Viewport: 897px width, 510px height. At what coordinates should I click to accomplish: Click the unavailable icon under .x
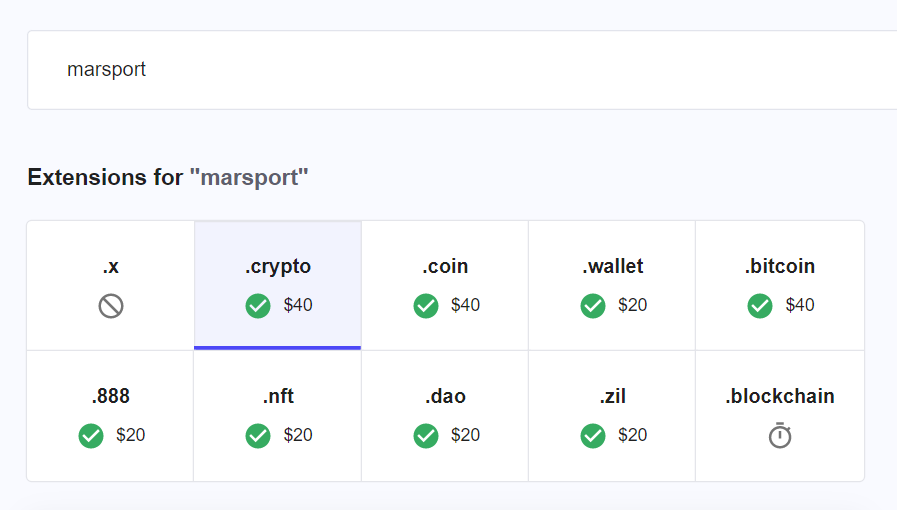pos(111,306)
